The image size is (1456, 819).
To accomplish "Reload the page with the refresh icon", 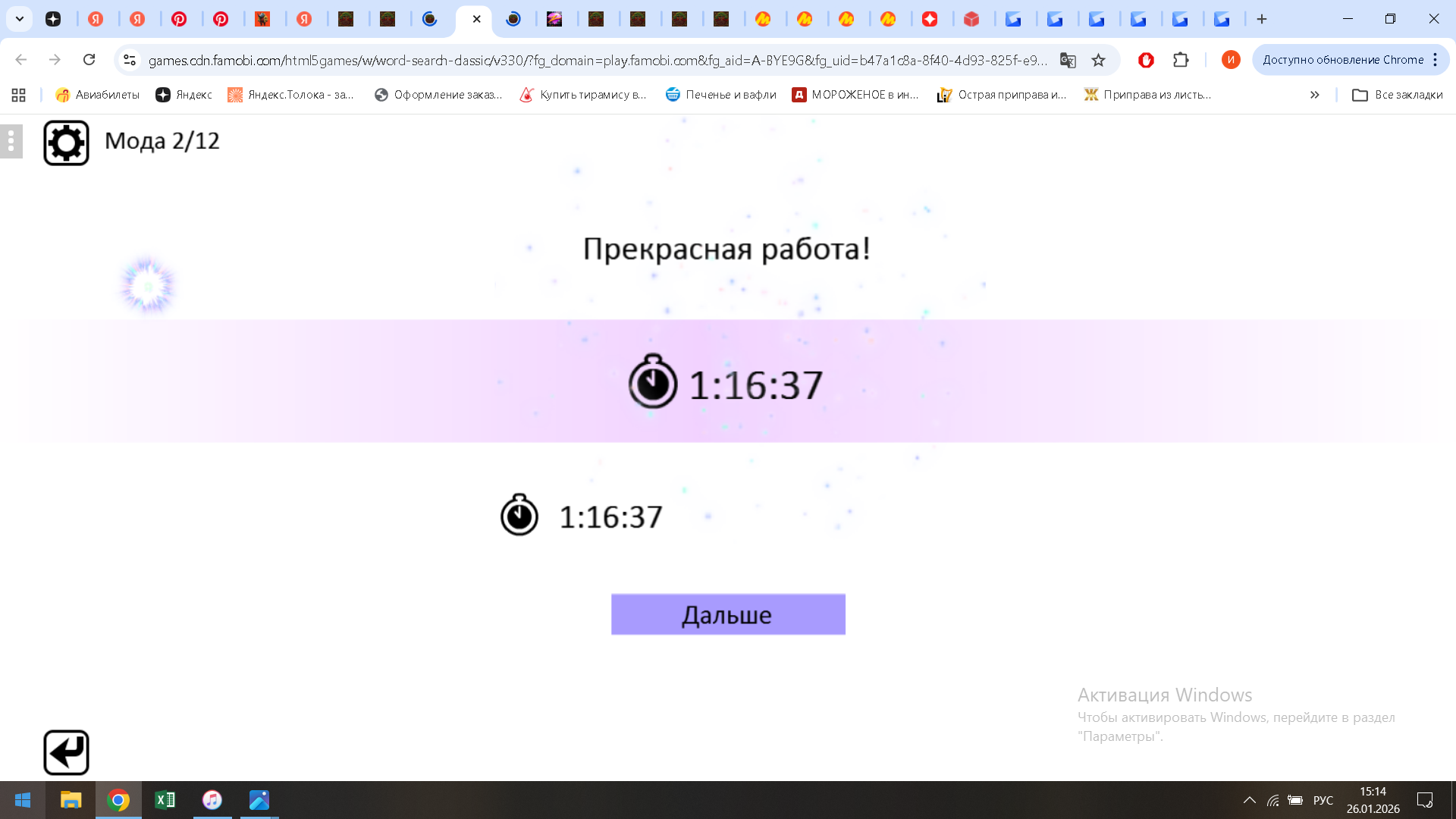I will pyautogui.click(x=89, y=59).
